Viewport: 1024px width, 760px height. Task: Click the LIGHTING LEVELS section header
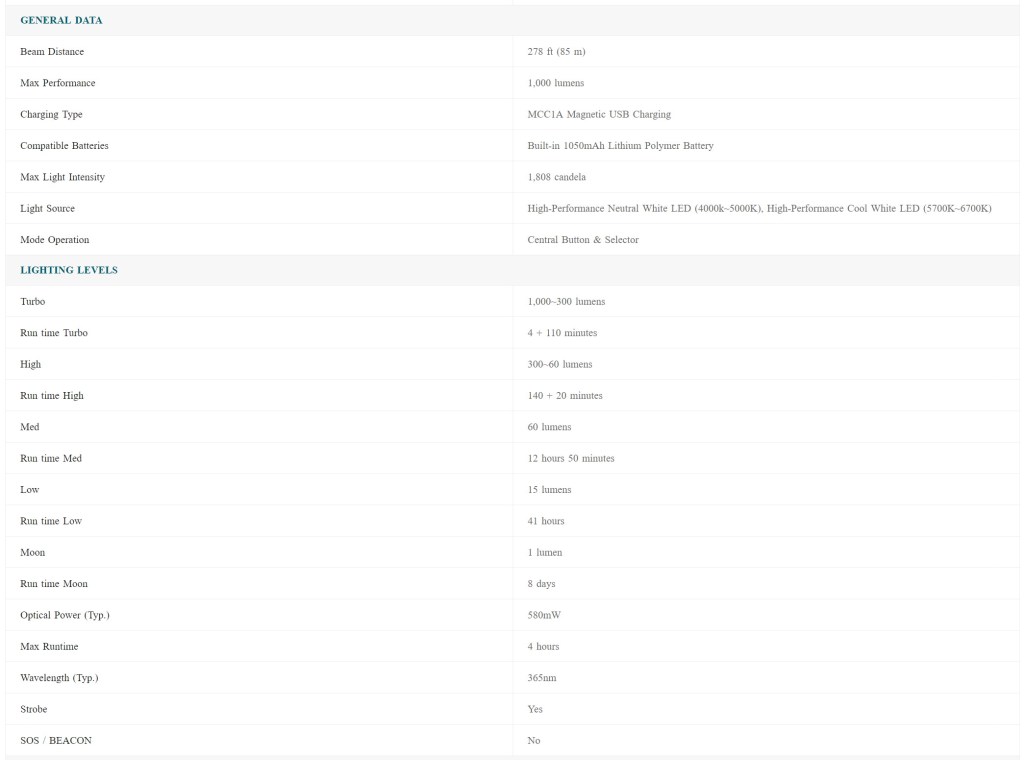point(69,270)
